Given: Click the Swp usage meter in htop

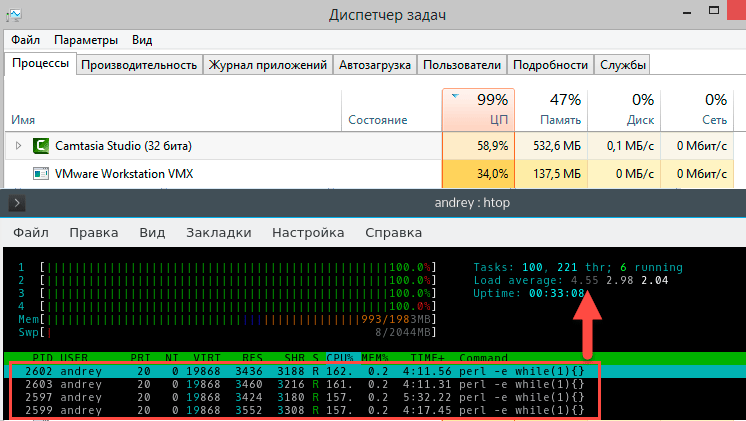Looking at the screenshot, I should [227, 332].
